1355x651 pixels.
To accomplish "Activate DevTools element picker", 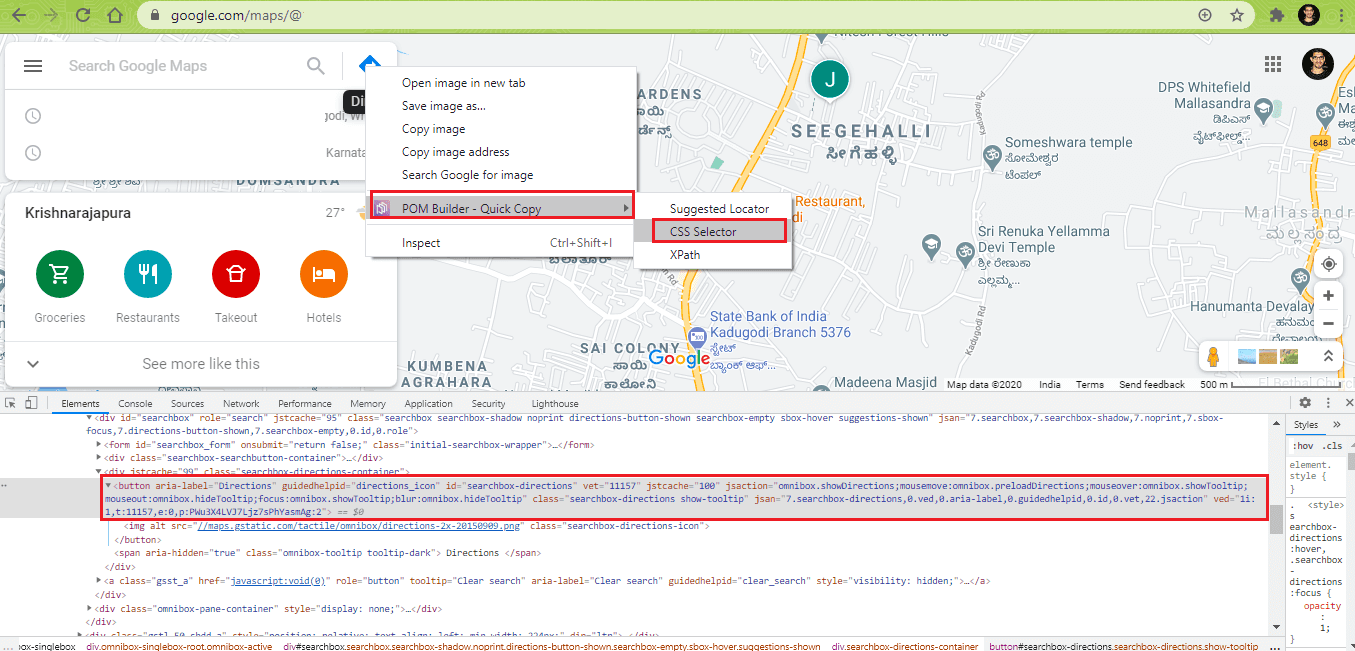I will [10, 403].
